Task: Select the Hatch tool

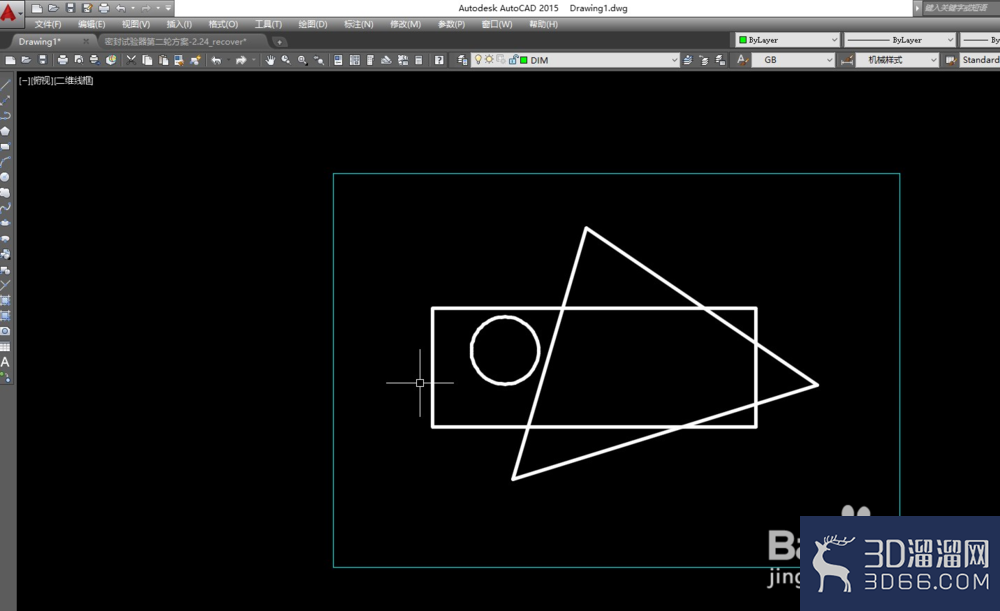Action: [5, 300]
